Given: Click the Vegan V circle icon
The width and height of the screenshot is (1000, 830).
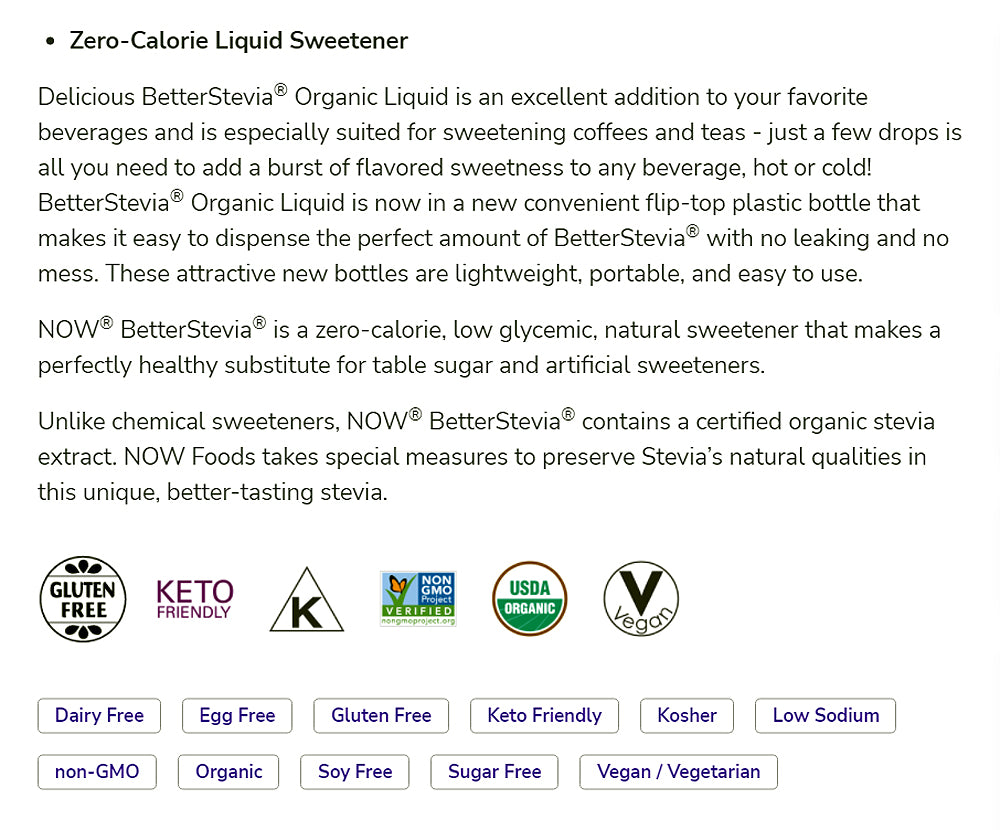Looking at the screenshot, I should tap(641, 598).
